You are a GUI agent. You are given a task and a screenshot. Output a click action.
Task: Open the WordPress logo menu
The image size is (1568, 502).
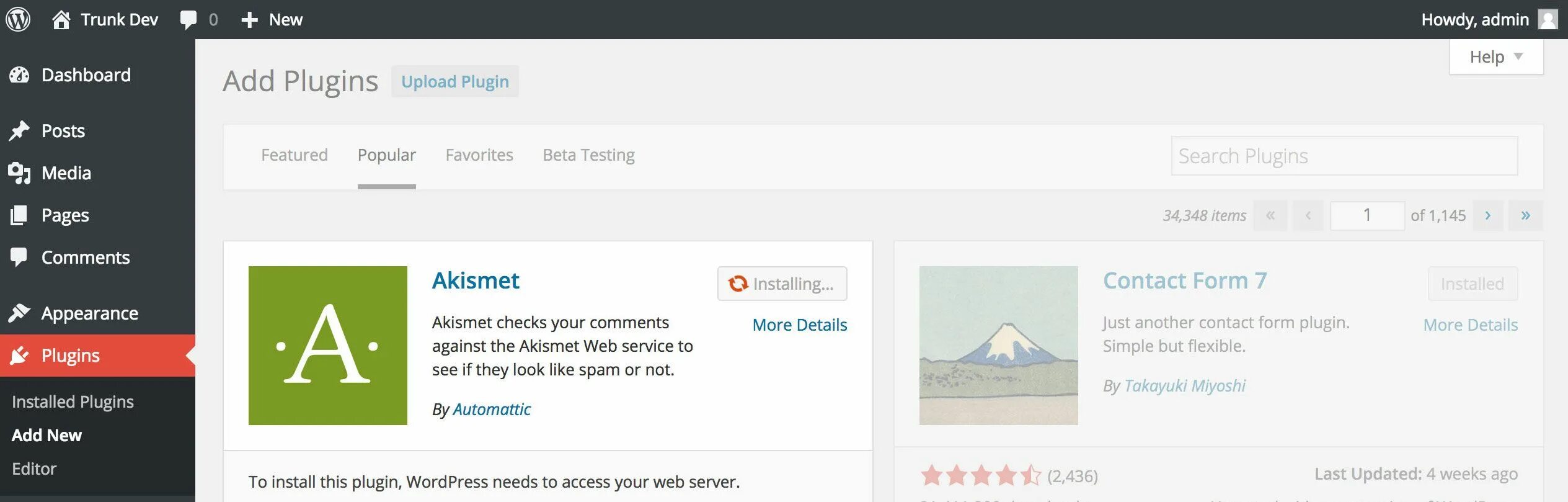click(19, 19)
